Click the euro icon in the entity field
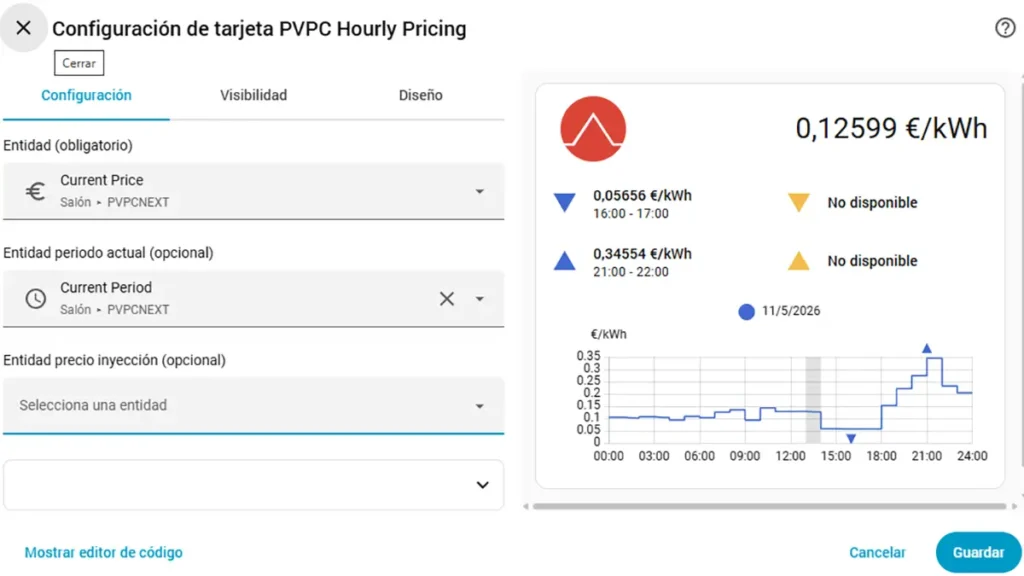Viewport: 1024px width, 576px height. [35, 191]
